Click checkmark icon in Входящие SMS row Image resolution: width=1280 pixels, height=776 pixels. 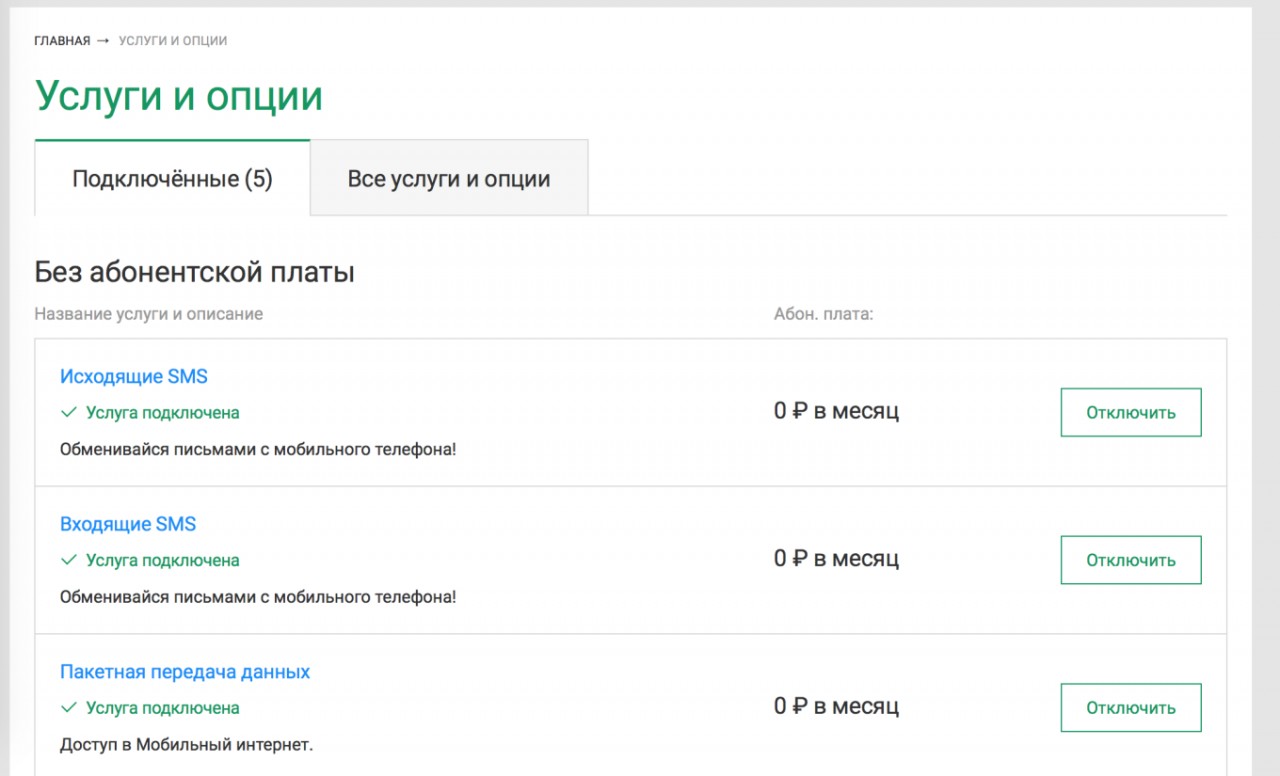(69, 560)
